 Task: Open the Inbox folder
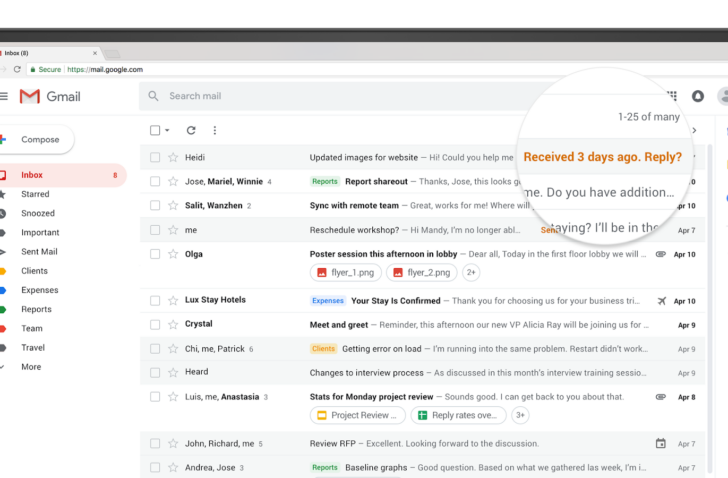point(63,175)
